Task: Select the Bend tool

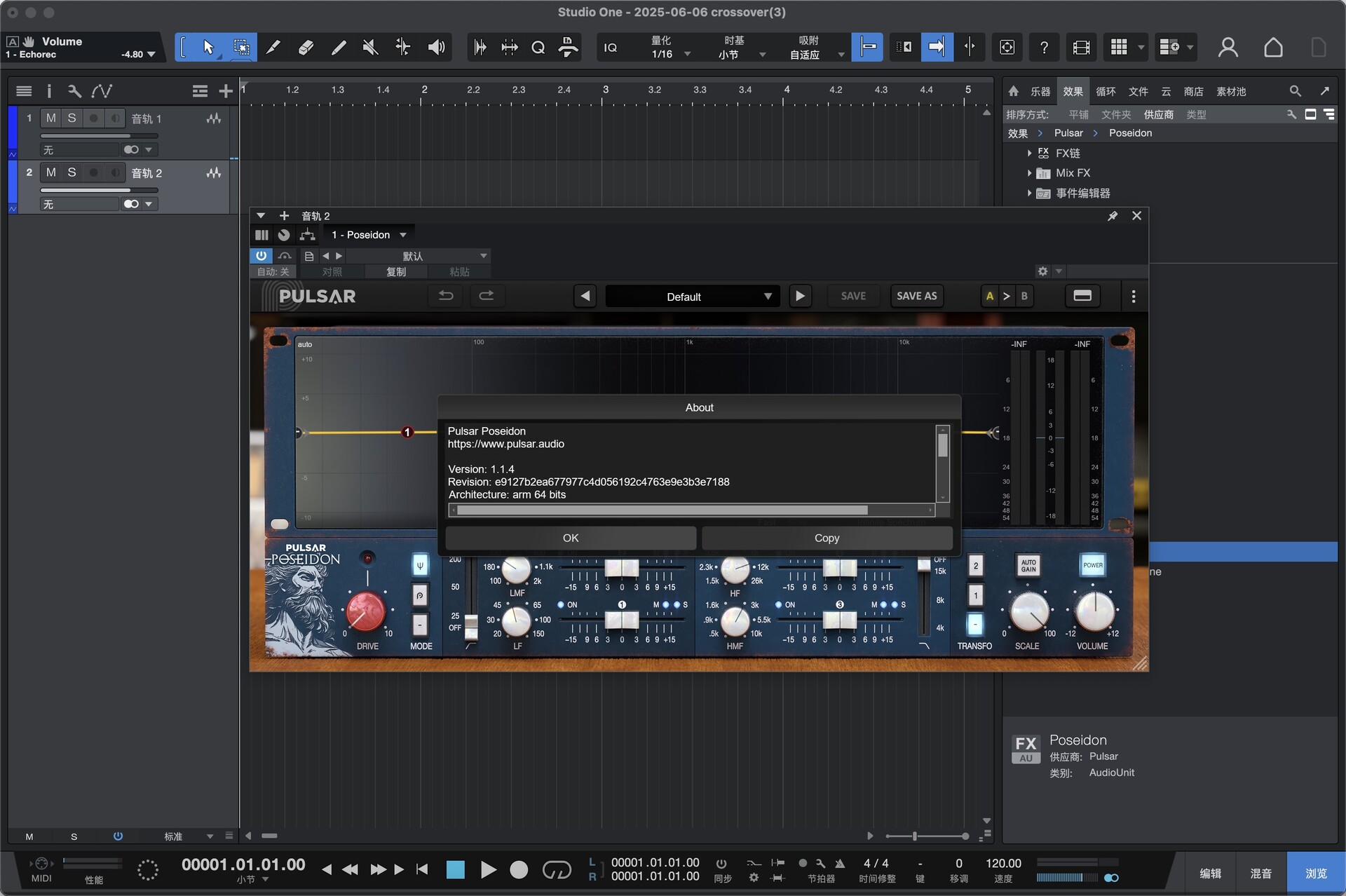Action: click(403, 47)
